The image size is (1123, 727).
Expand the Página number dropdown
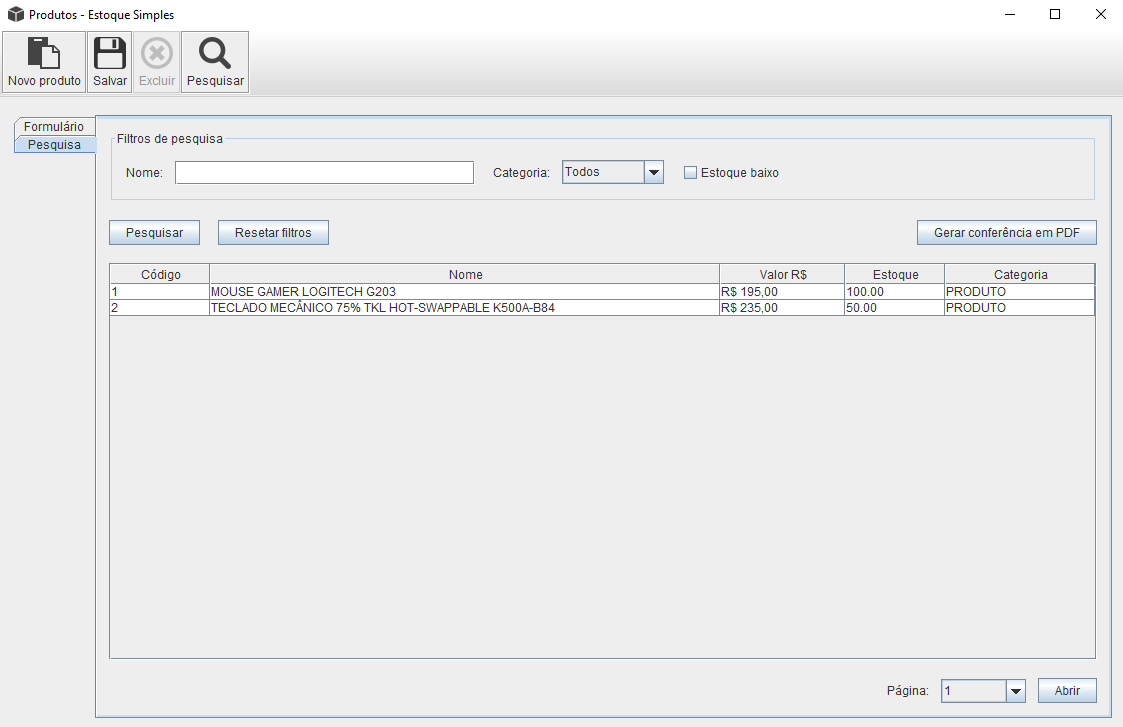click(x=1016, y=691)
